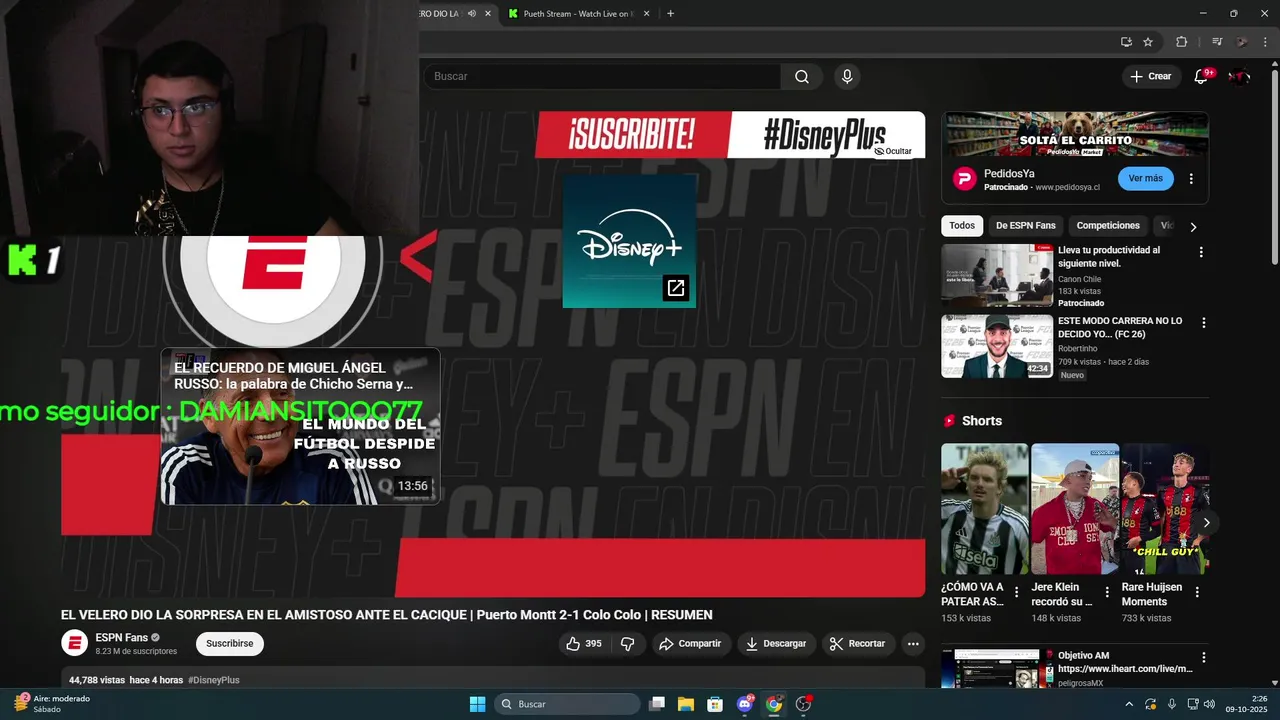
Task: Open the Windows Start menu
Action: point(477,704)
